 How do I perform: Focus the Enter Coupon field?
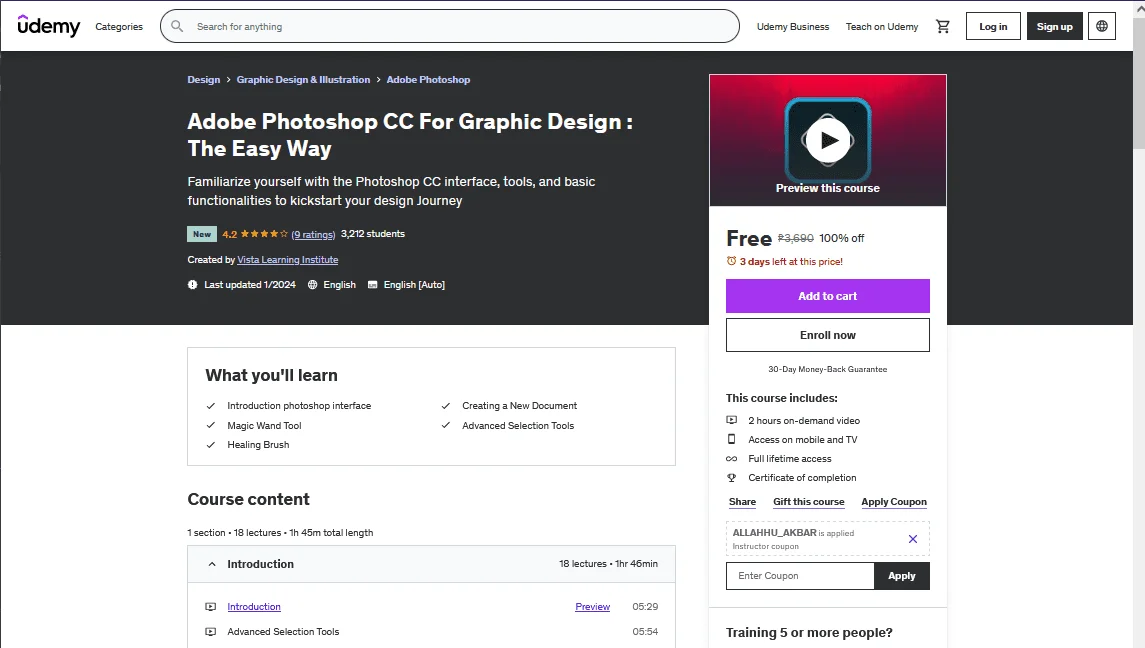pos(800,576)
